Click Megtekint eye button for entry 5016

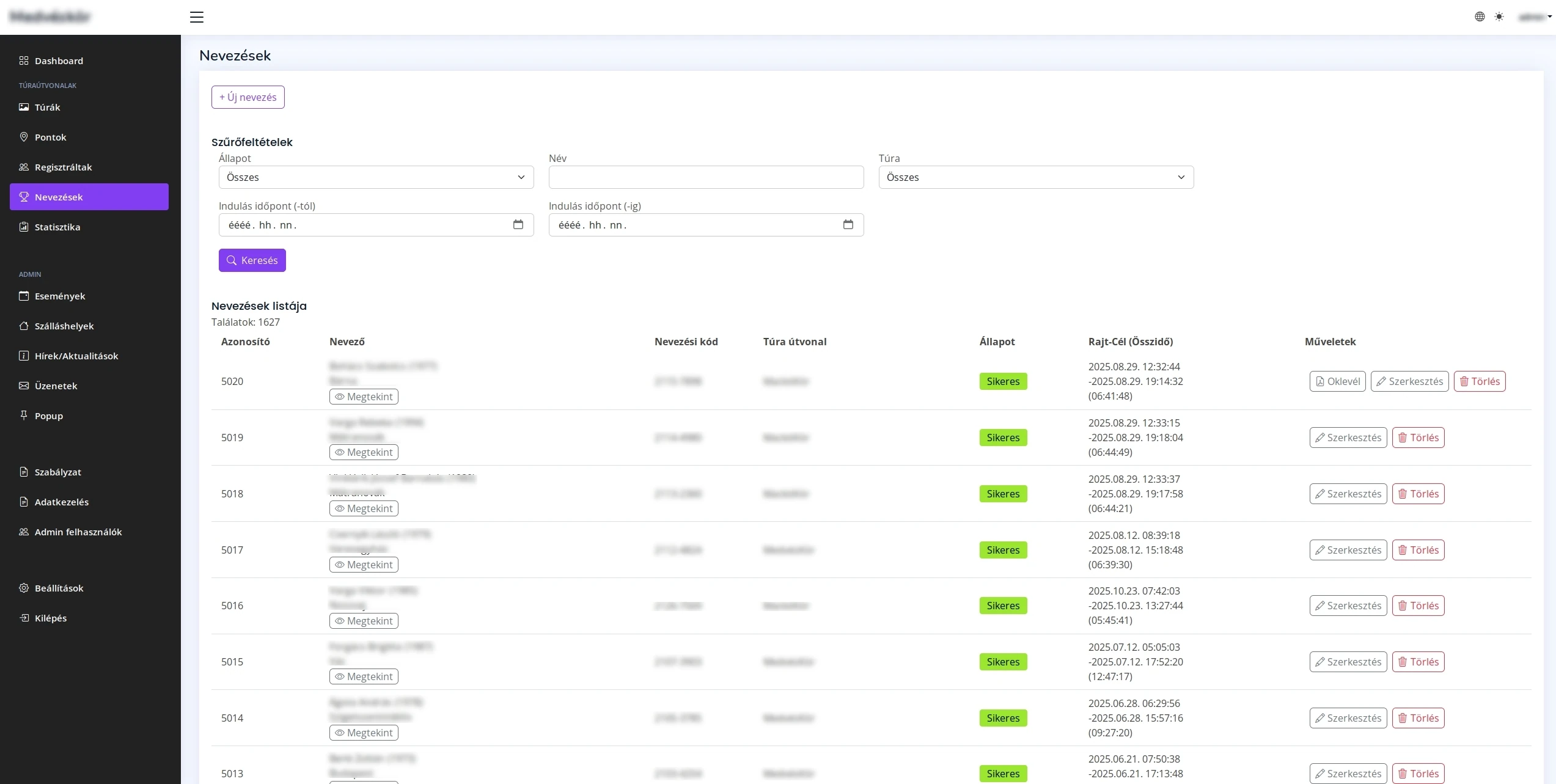click(364, 621)
